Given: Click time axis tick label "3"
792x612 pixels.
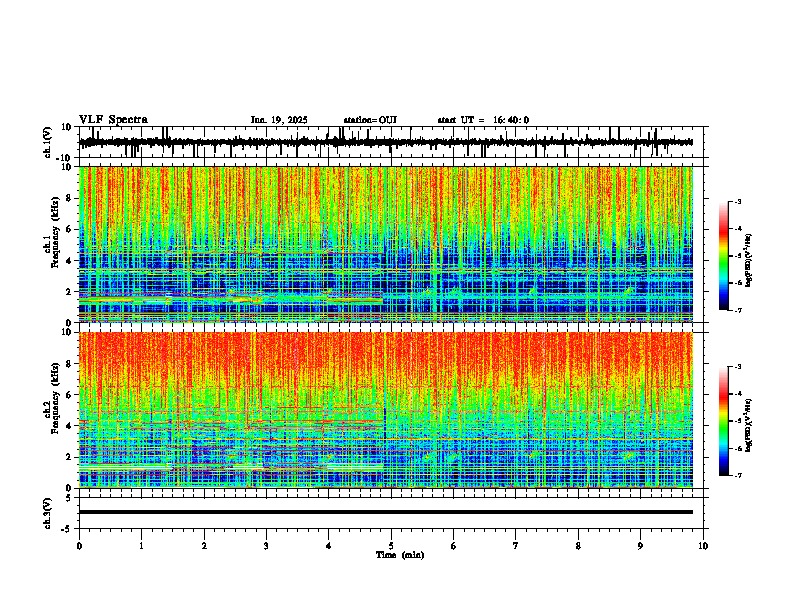Looking at the screenshot, I should (x=266, y=546).
